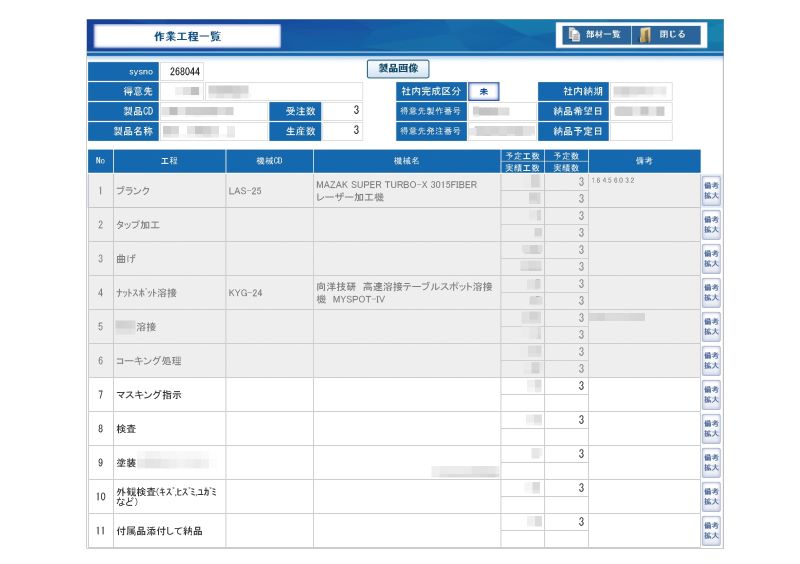
Task: Expand remarks for the 曲げ row
Action: (711, 258)
